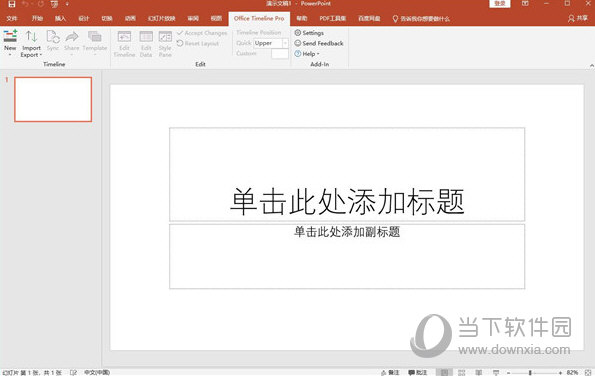Open the PDF工具集 tab
The height and width of the screenshot is (379, 595).
click(333, 18)
